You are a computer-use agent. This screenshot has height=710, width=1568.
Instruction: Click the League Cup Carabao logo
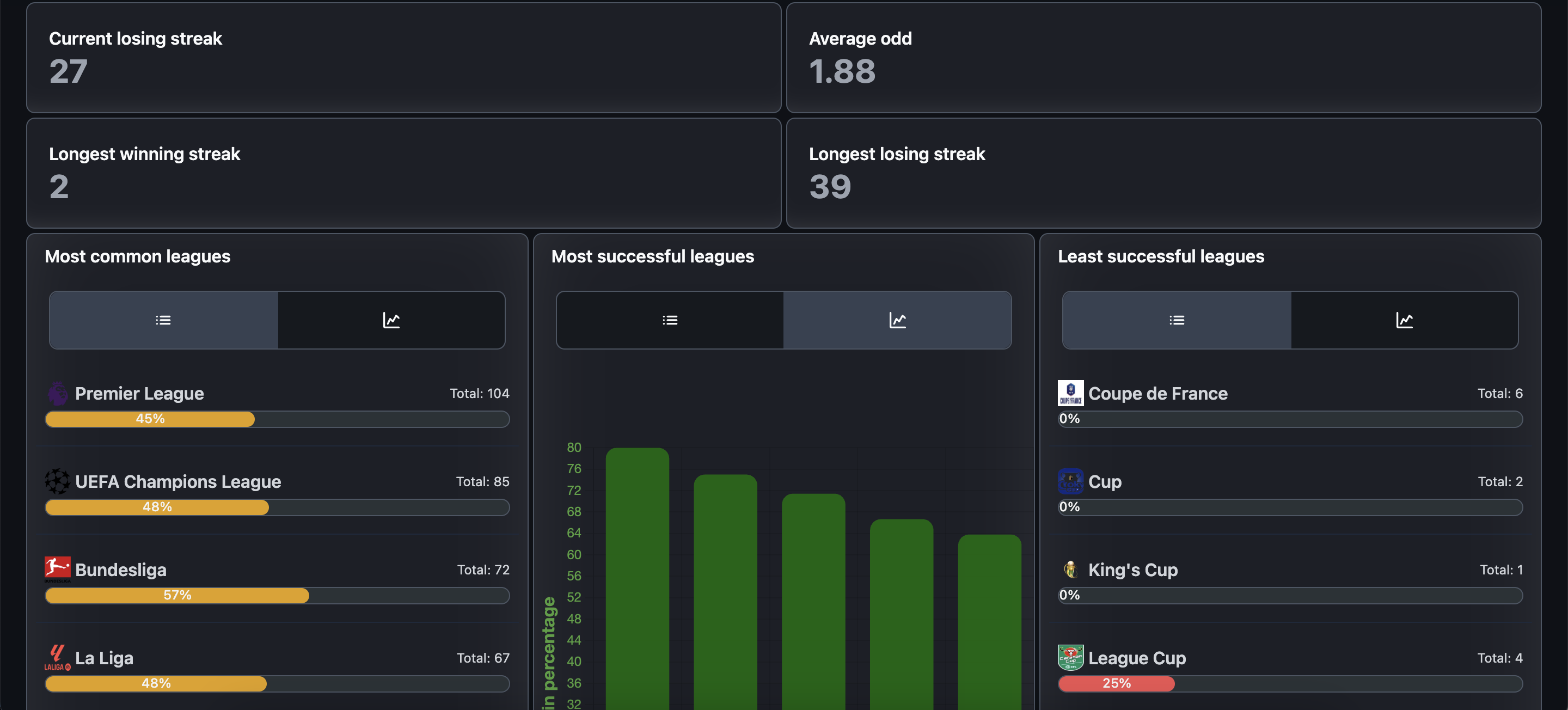pos(1070,658)
